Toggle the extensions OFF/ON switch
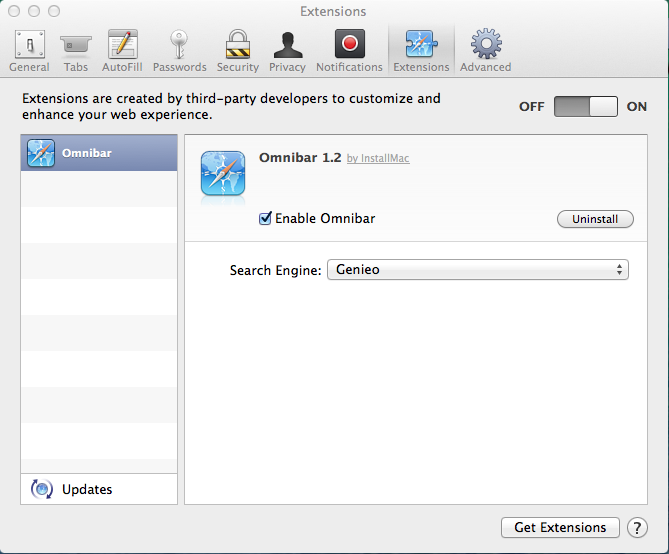This screenshot has height=554, width=669. coord(585,106)
